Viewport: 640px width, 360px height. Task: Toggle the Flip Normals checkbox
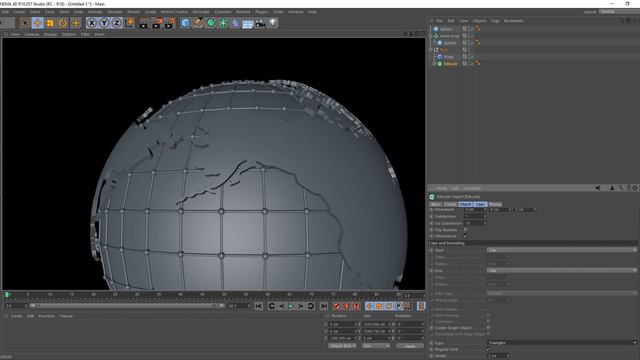(465, 230)
